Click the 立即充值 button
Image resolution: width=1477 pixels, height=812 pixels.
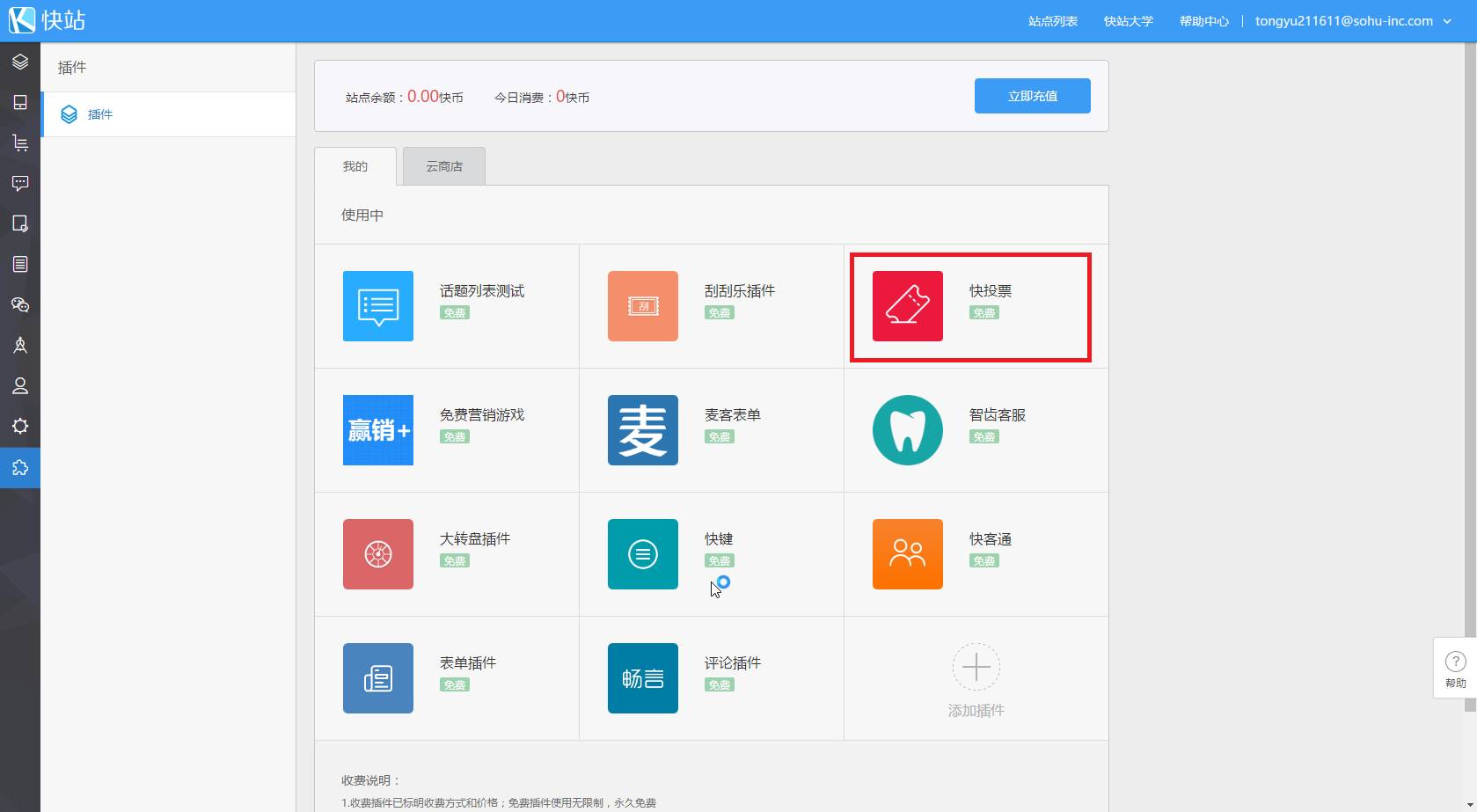click(1033, 96)
